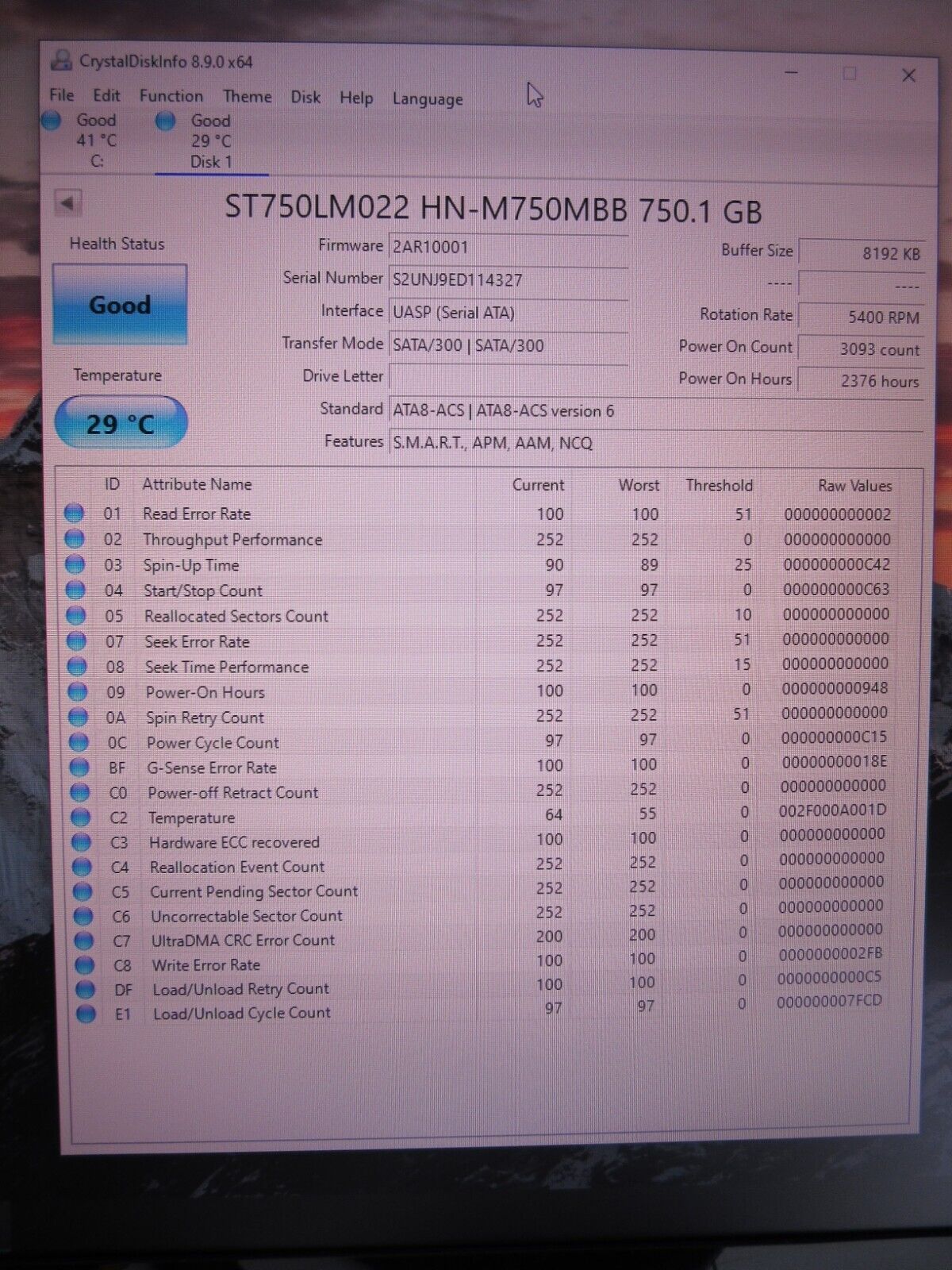Click raw value 000000007FCD
Viewport: 952px width, 1270px height.
tap(829, 1001)
